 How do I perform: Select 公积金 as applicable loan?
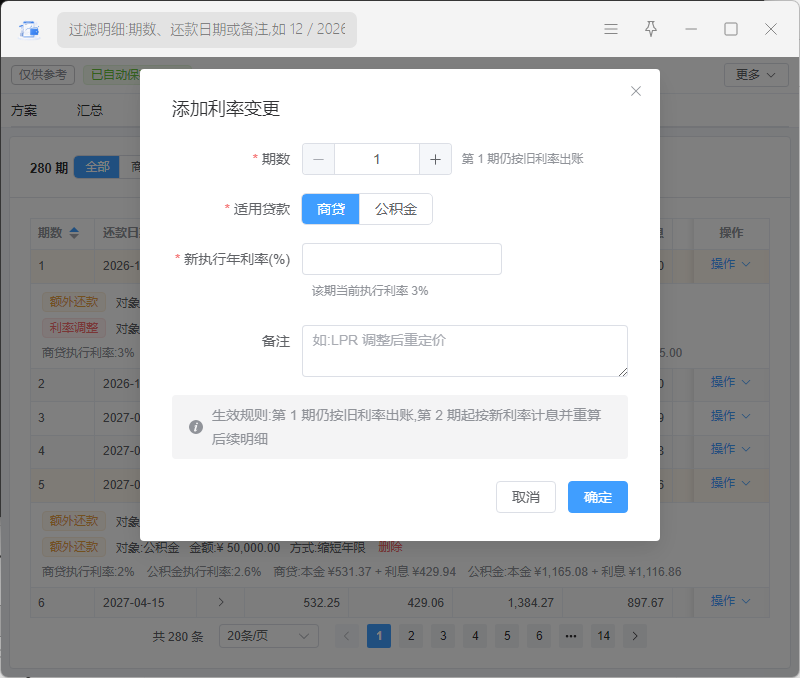(x=396, y=209)
